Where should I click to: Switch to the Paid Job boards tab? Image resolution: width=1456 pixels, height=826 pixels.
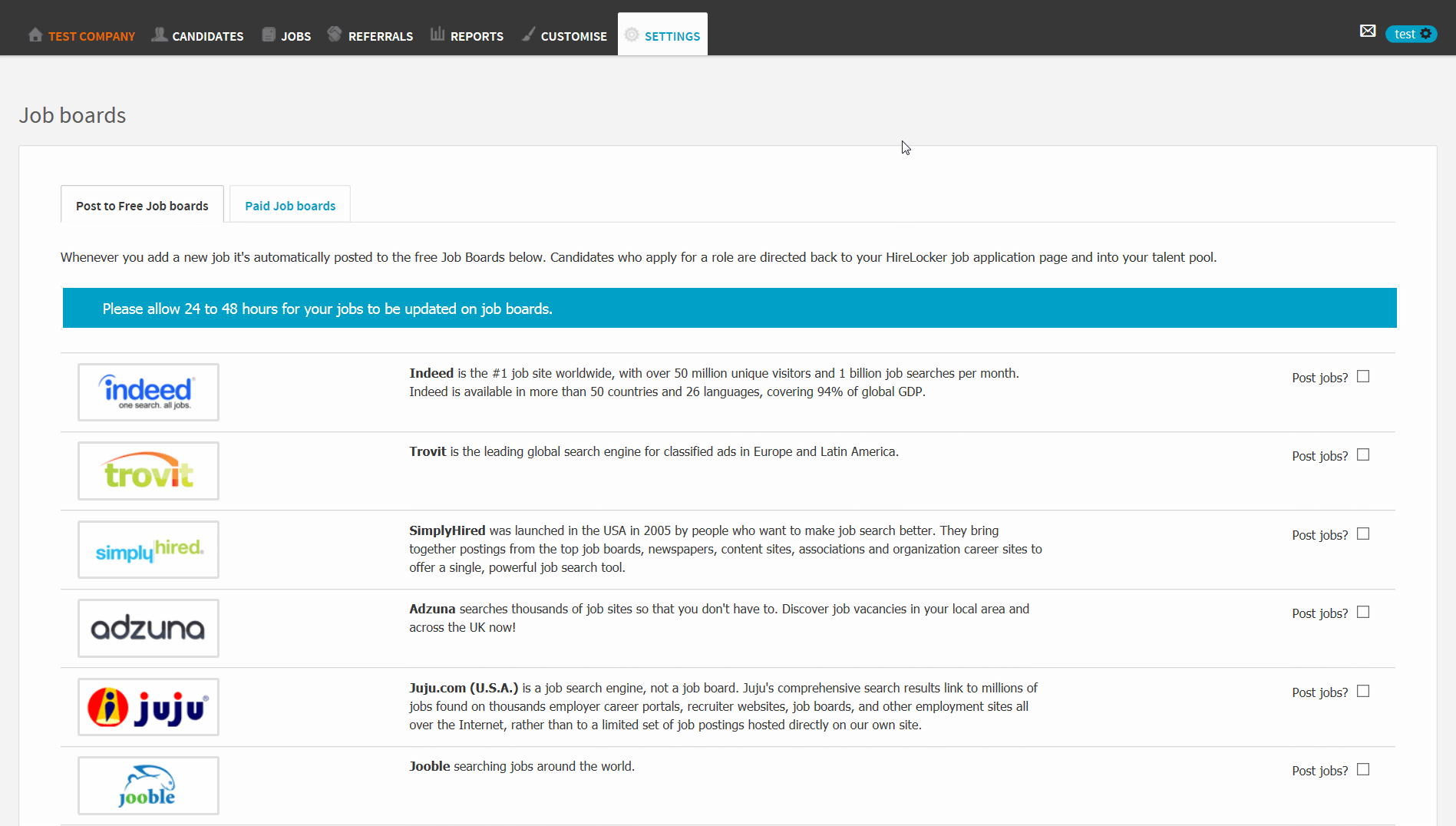click(x=289, y=205)
